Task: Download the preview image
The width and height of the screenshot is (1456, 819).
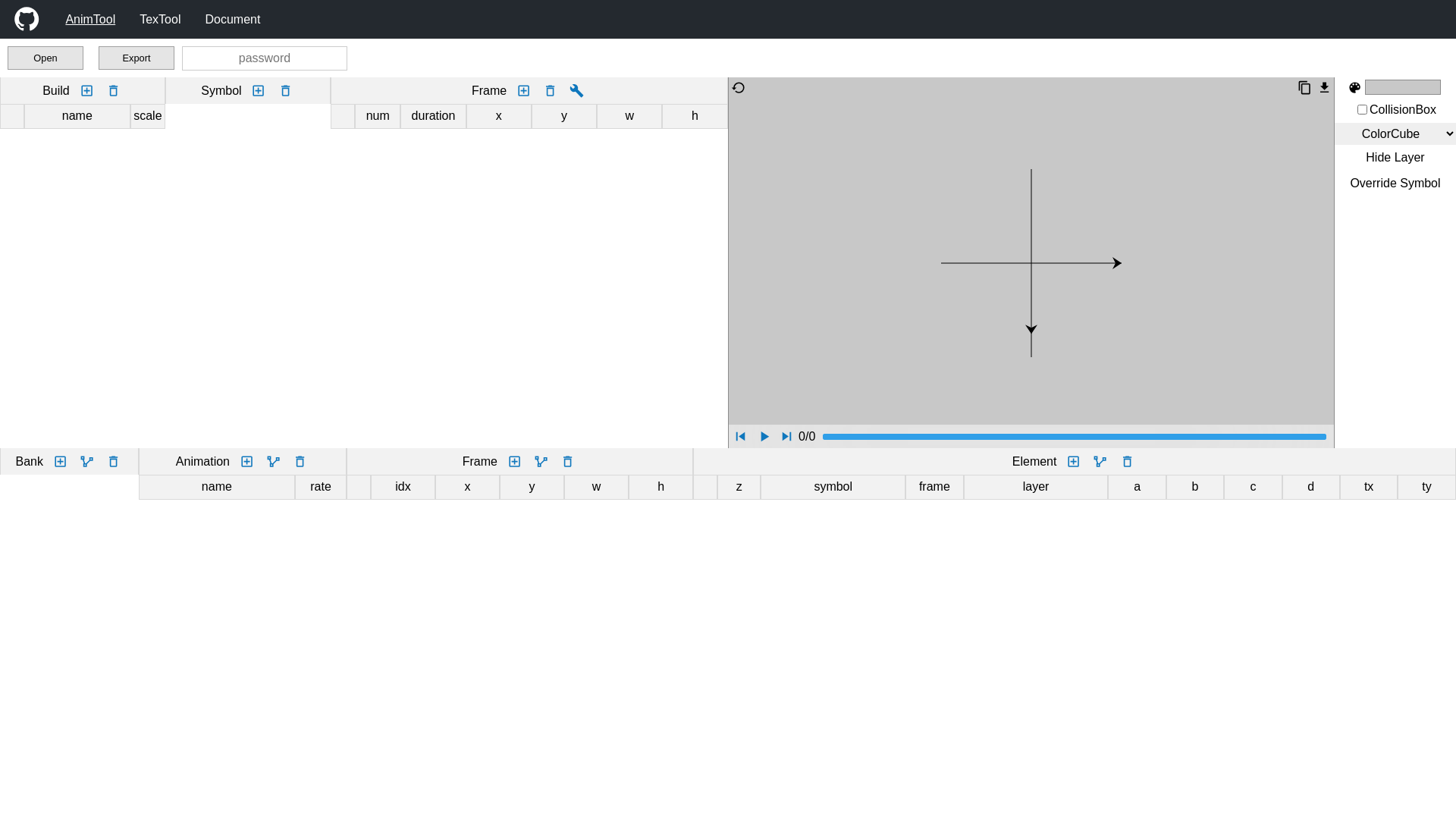Action: 1325,88
